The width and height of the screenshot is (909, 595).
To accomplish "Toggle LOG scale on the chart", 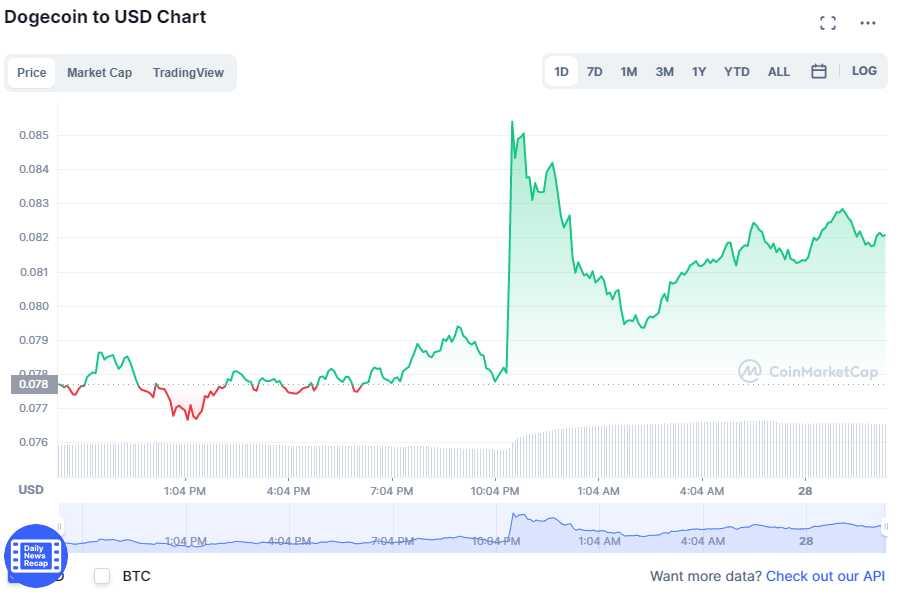I will pos(864,71).
